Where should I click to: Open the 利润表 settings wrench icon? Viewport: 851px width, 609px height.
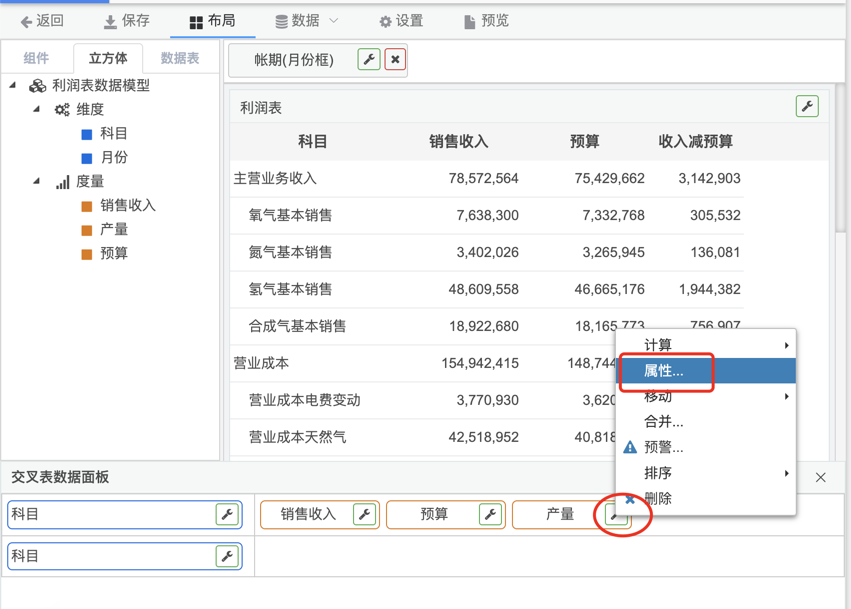tap(807, 107)
